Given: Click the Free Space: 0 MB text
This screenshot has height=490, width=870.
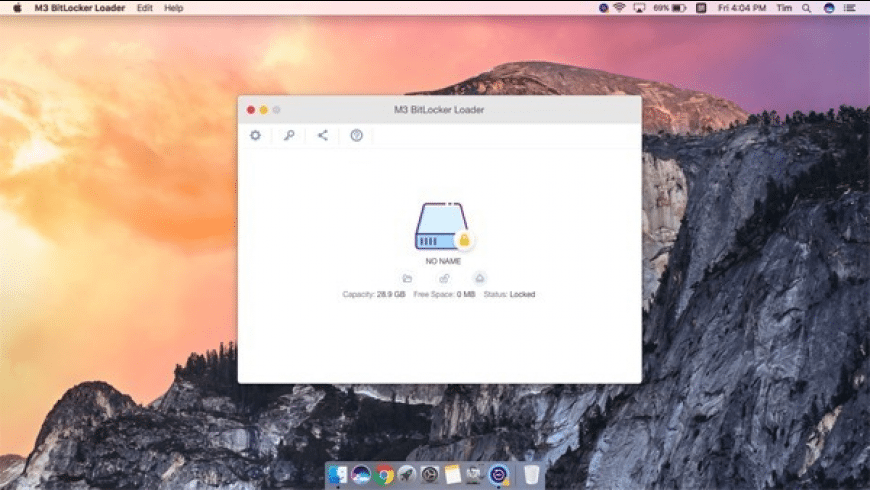Looking at the screenshot, I should tap(444, 294).
